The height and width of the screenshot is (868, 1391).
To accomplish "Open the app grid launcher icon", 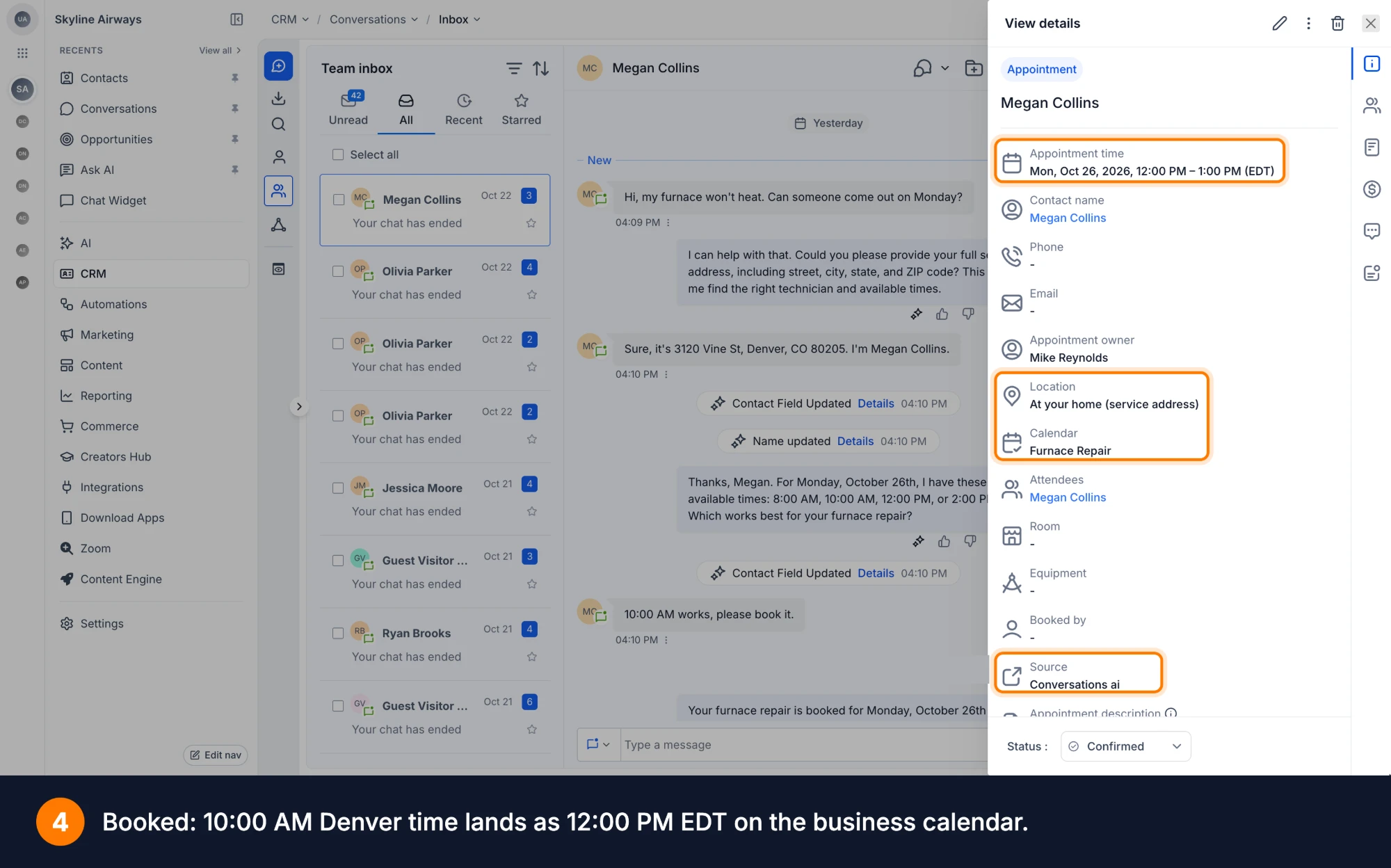I will coord(22,53).
